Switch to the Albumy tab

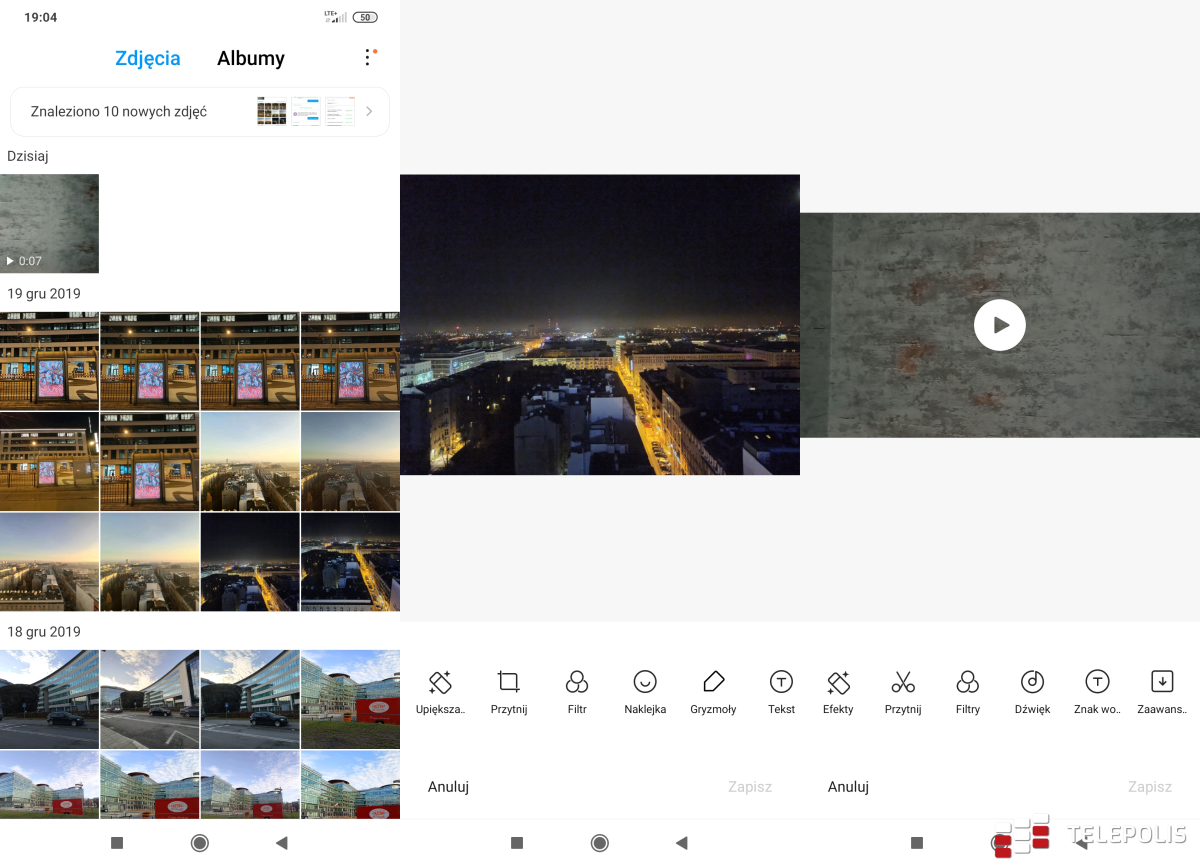click(251, 59)
